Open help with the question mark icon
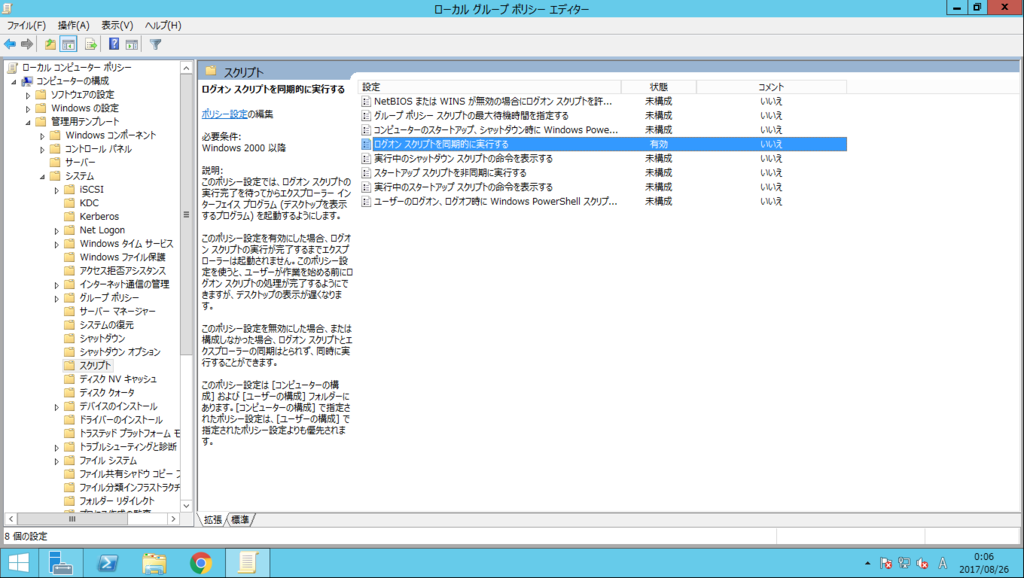The height and width of the screenshot is (578, 1024). point(114,44)
